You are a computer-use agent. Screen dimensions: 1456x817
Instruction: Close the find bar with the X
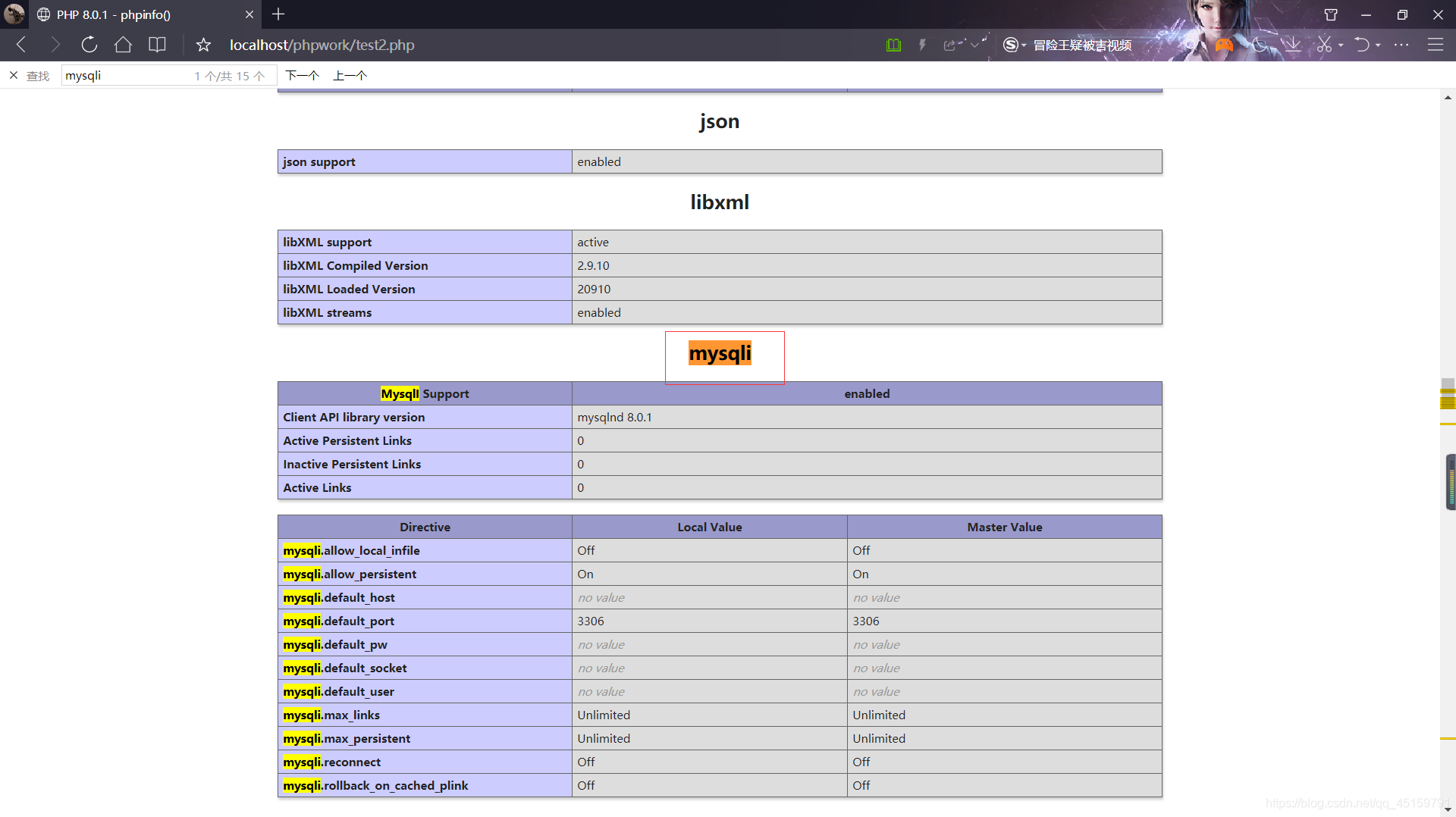[x=13, y=75]
